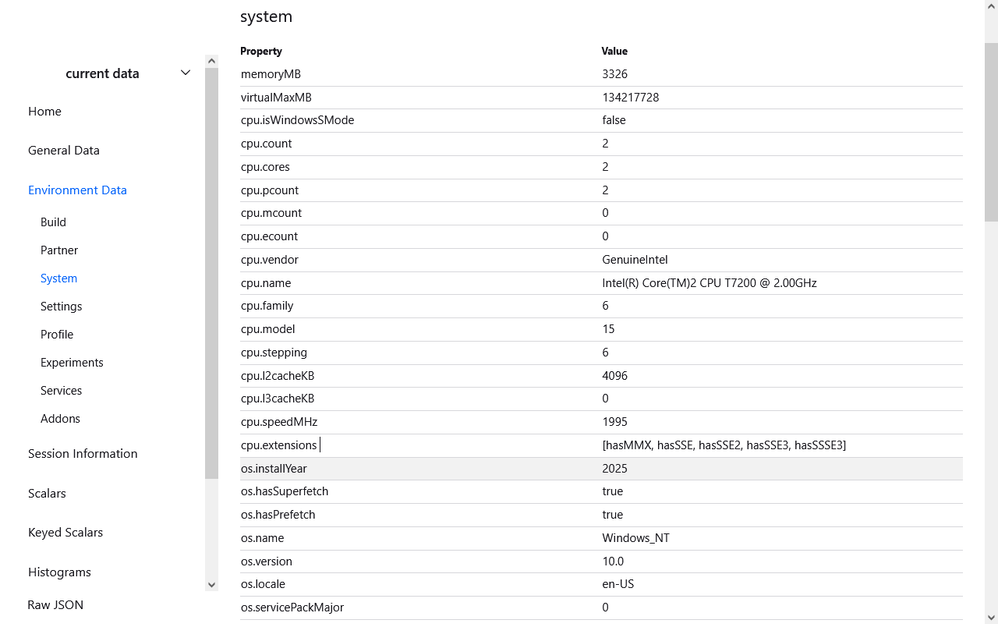Open the Home section
The image size is (998, 624).
pyautogui.click(x=45, y=111)
